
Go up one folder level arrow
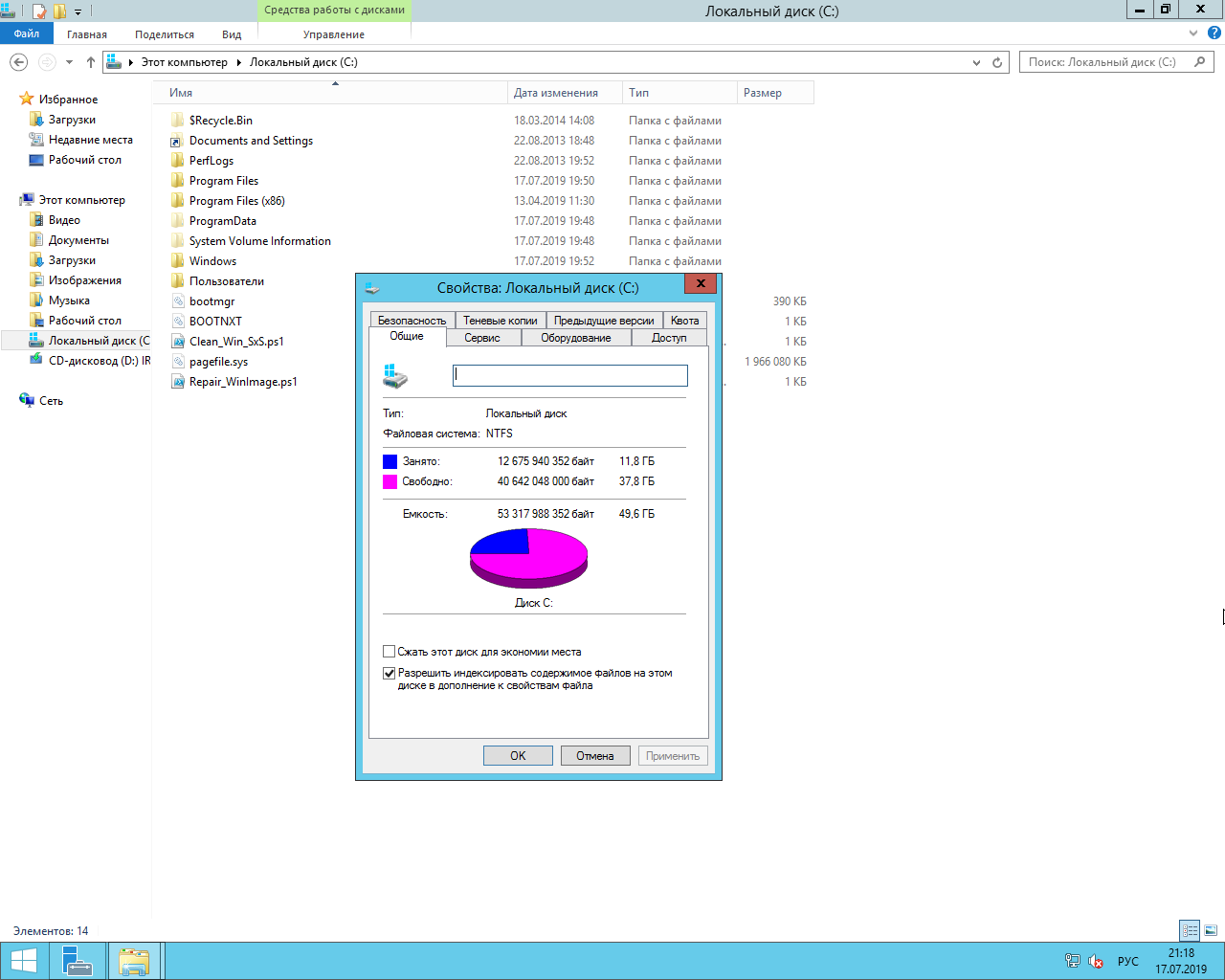click(91, 62)
